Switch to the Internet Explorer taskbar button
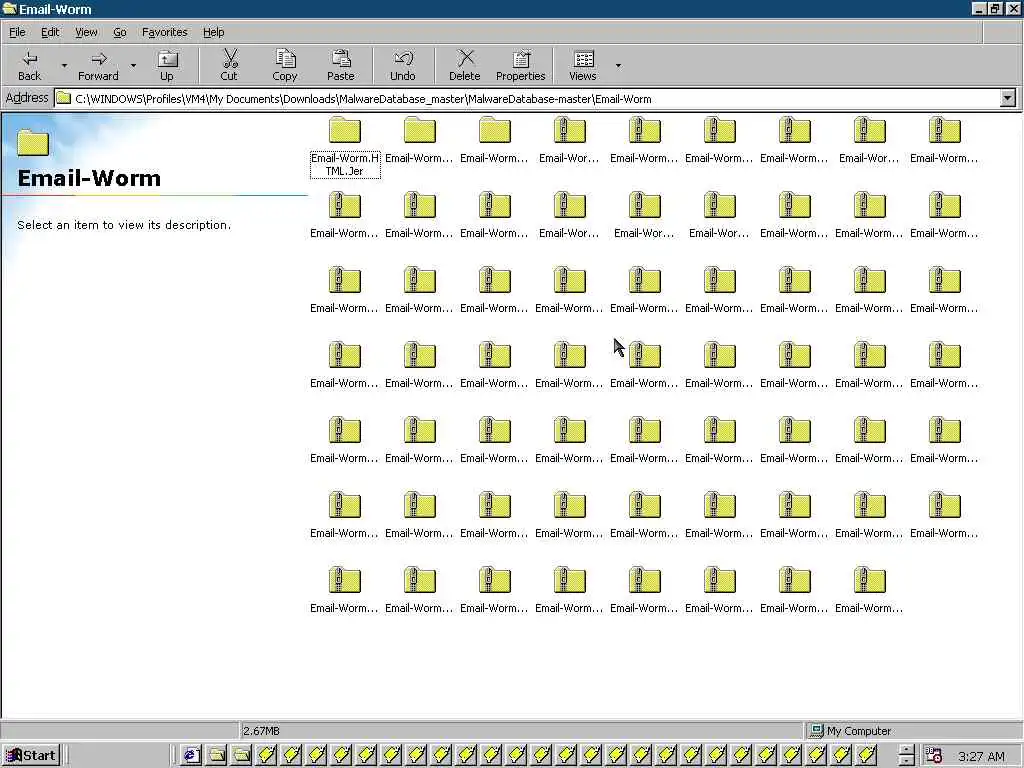 coord(191,756)
